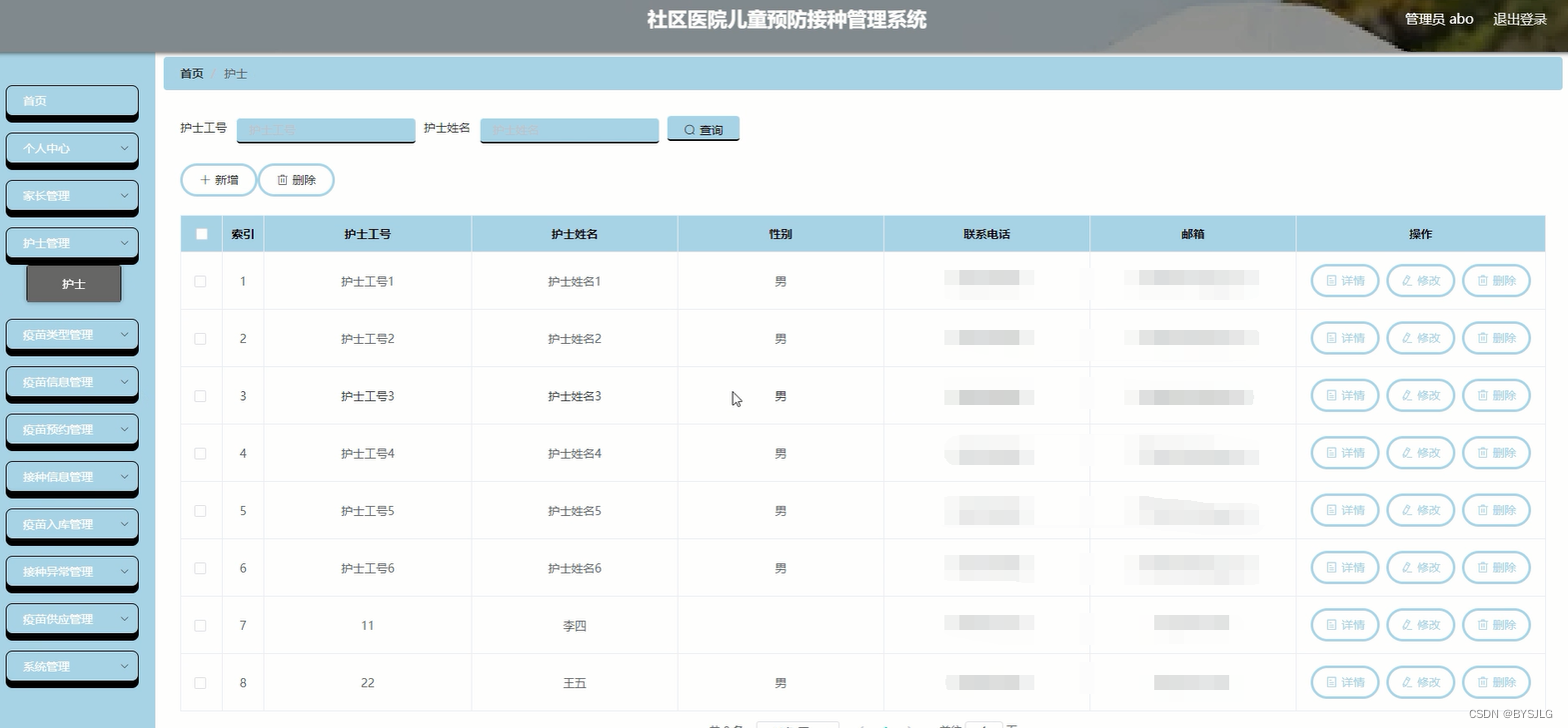Click 删除 for 护士工号6

pos(1496,568)
